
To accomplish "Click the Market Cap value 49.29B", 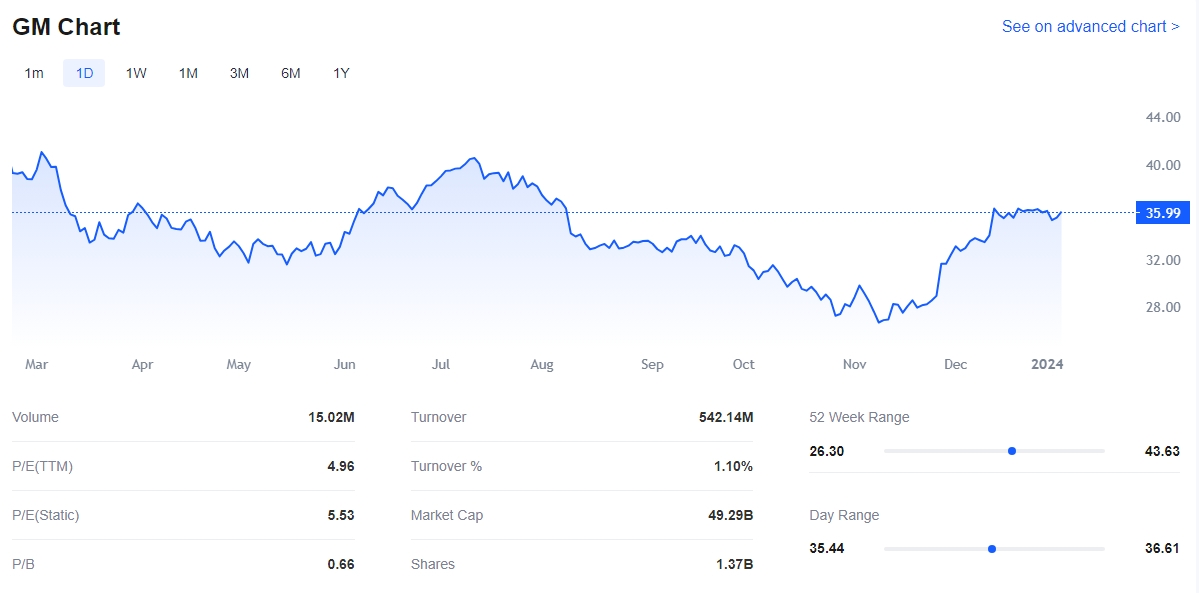I will [x=730, y=515].
